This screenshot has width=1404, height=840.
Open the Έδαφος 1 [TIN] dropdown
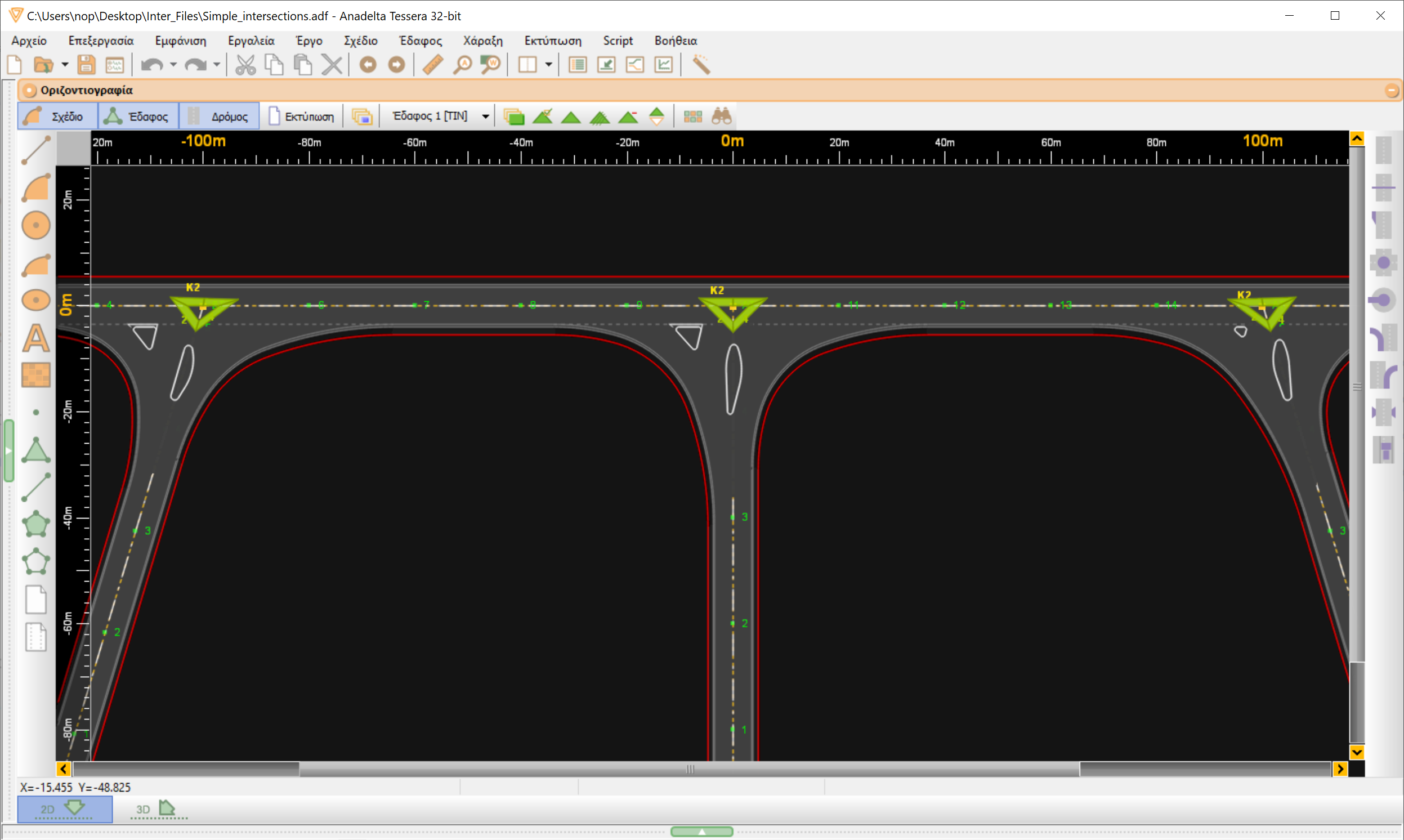[x=485, y=115]
